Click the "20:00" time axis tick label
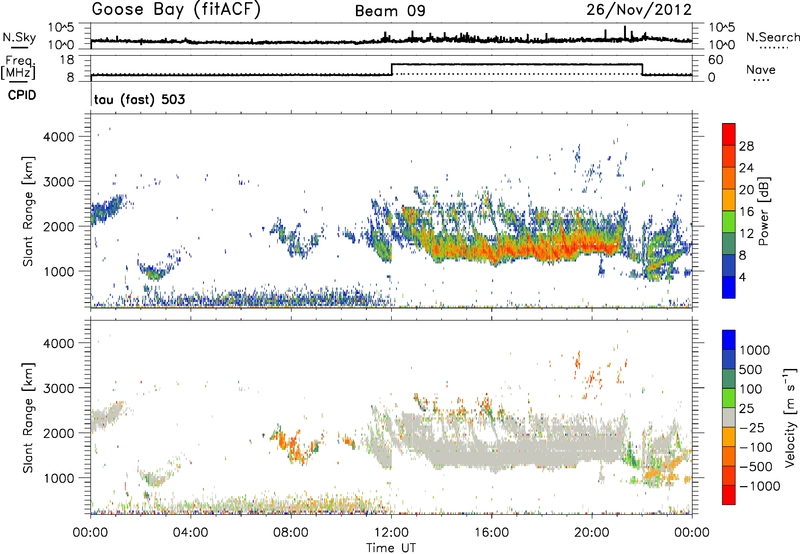Screen dimensions: 800x554 tap(591, 533)
